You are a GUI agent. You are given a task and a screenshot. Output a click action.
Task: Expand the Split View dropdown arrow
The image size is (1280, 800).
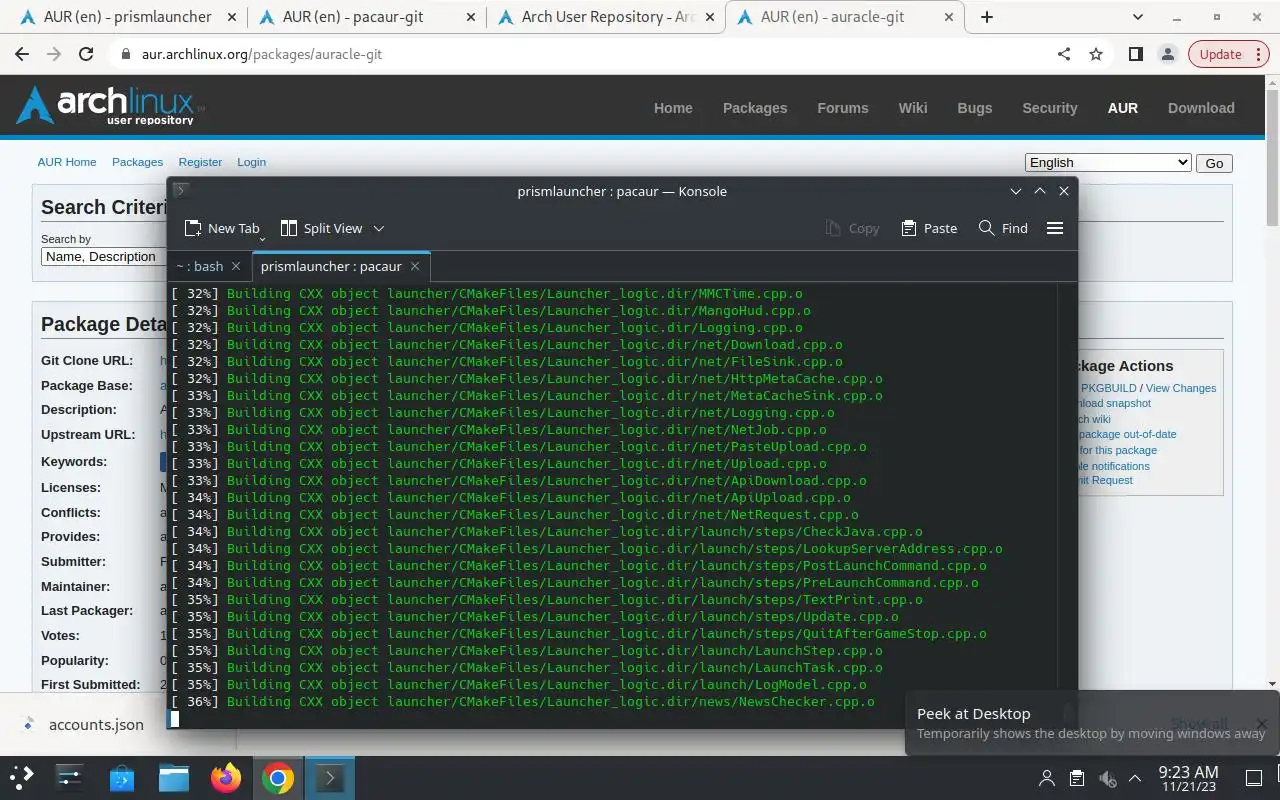pos(379,228)
